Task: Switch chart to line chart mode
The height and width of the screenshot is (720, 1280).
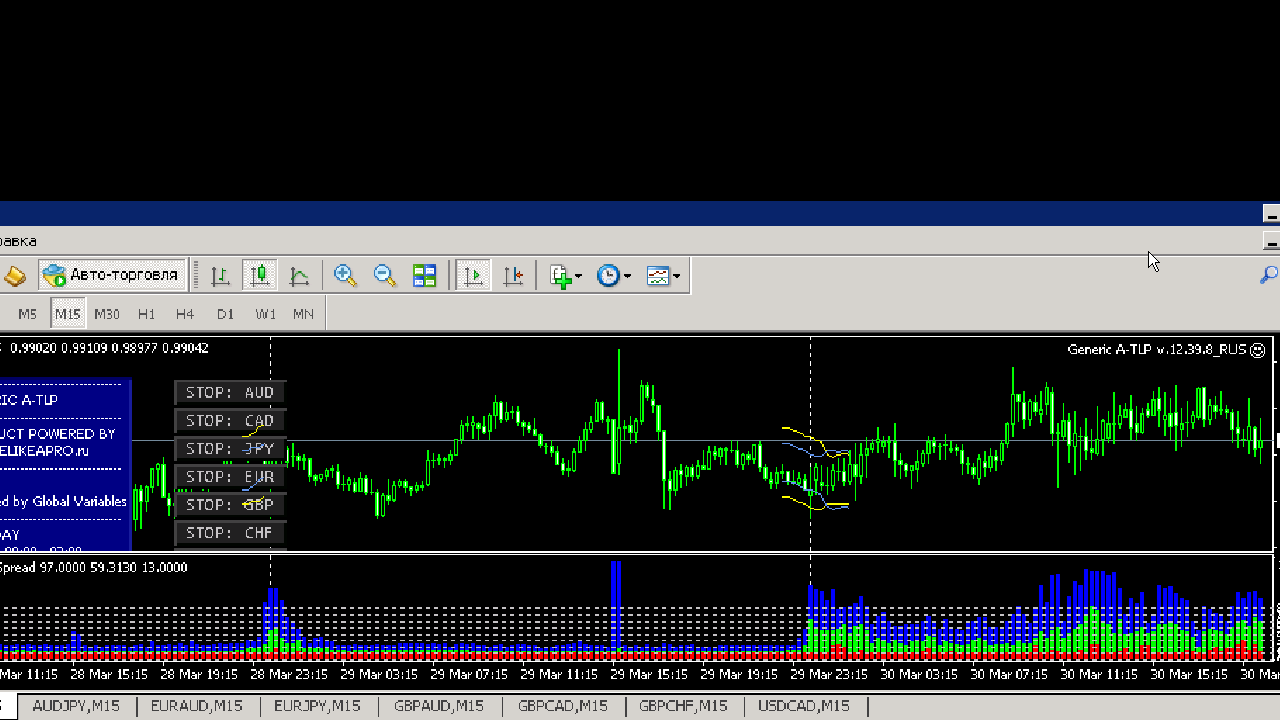Action: point(299,275)
